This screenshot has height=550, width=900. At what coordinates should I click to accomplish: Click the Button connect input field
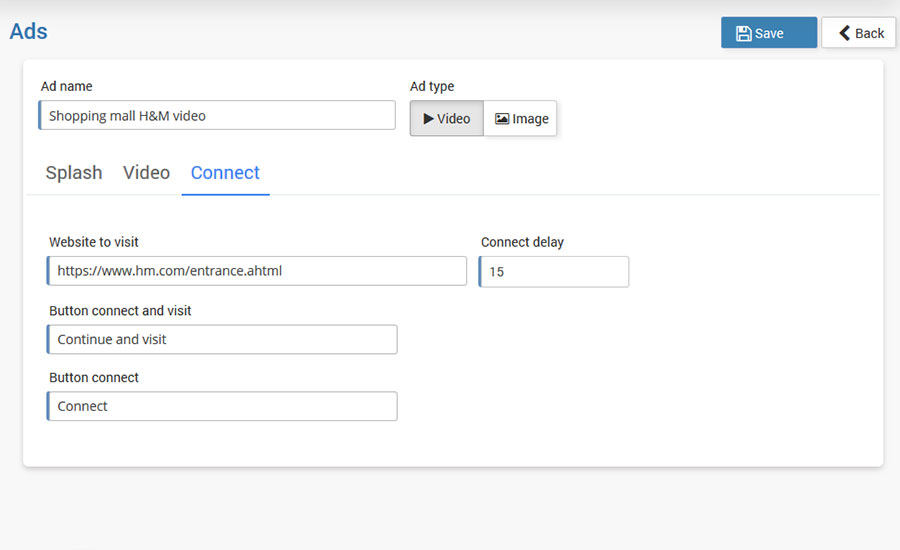[222, 406]
